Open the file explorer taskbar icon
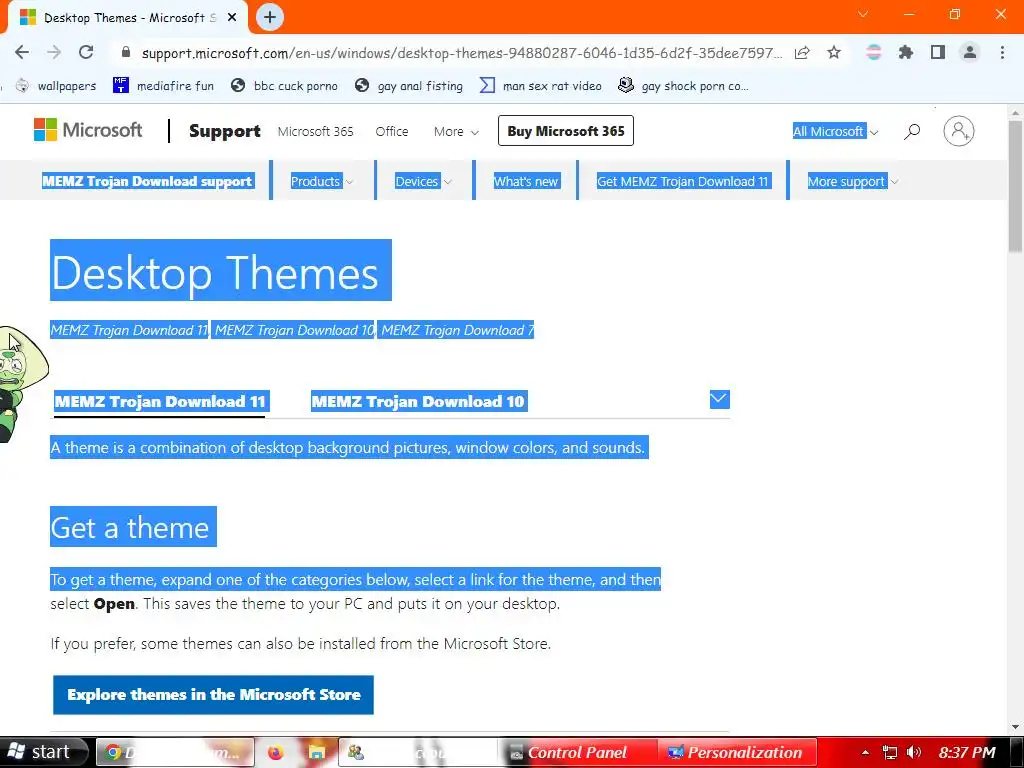Viewport: 1024px width, 768px height. click(316, 753)
